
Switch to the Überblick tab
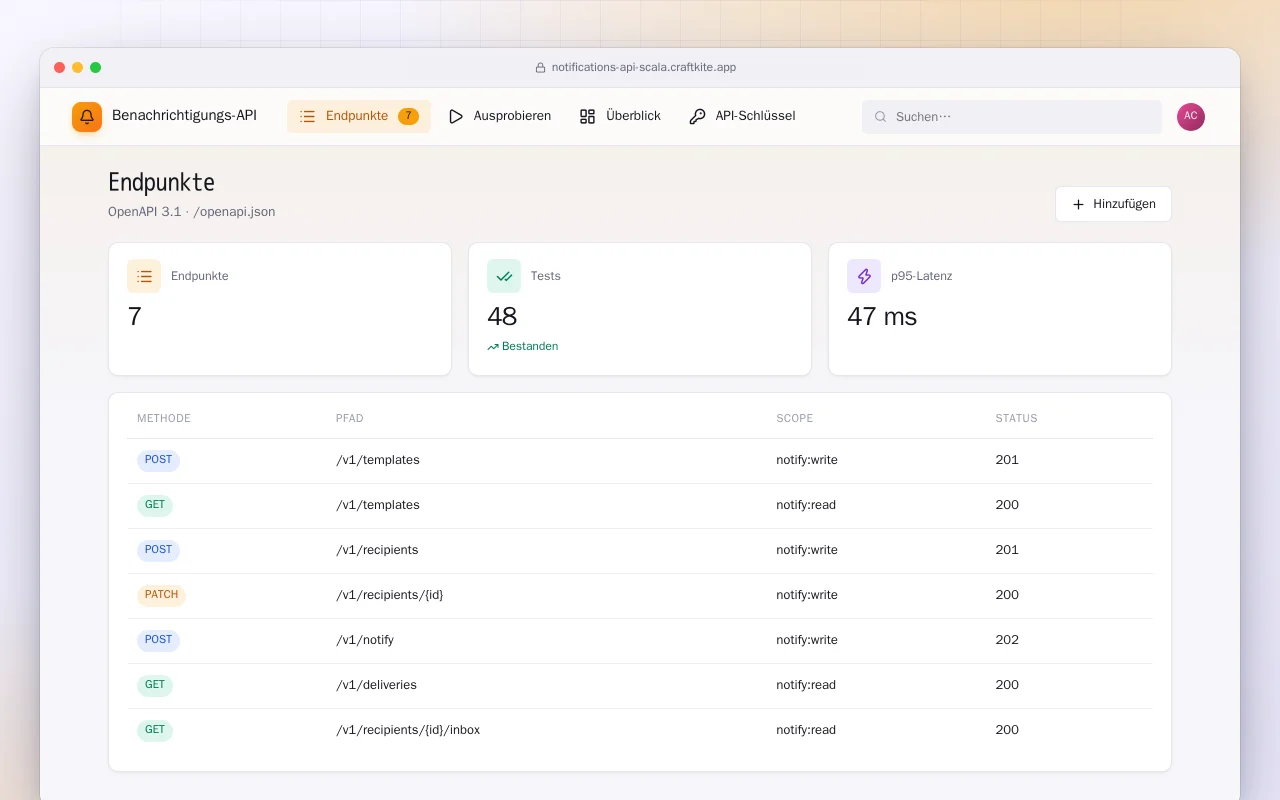pos(620,116)
